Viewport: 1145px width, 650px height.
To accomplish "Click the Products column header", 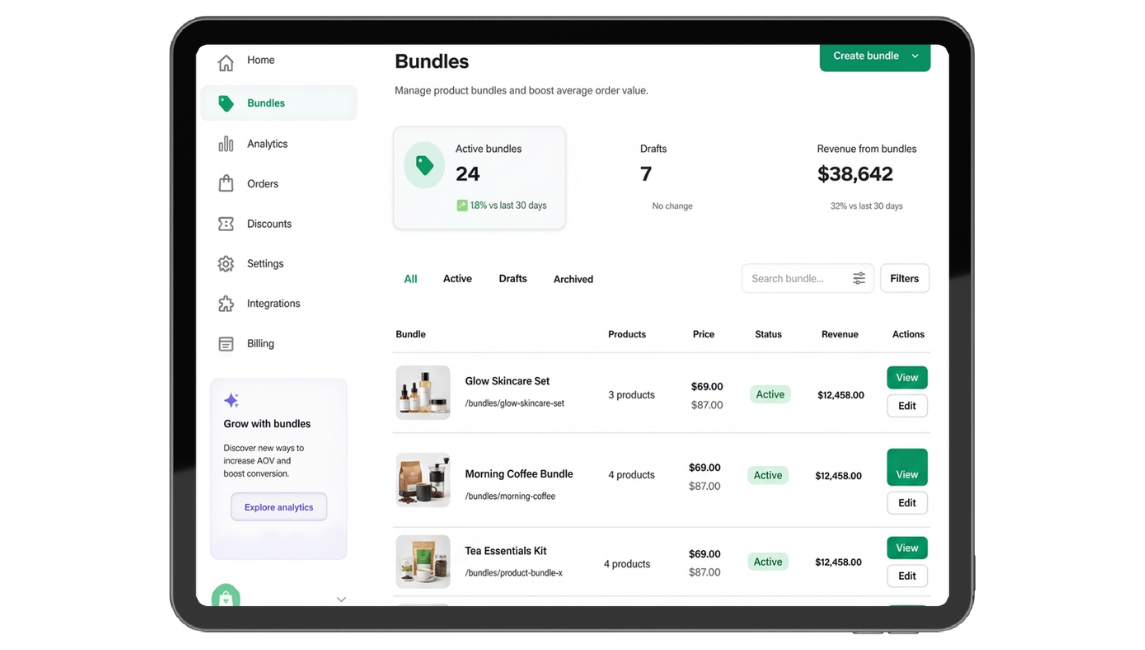I will click(627, 334).
